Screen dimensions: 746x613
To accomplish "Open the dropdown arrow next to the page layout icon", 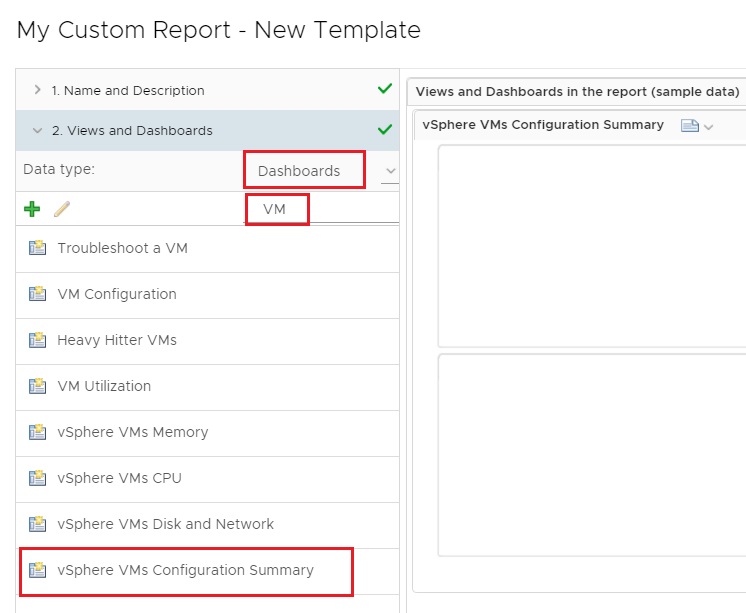I will (x=708, y=127).
